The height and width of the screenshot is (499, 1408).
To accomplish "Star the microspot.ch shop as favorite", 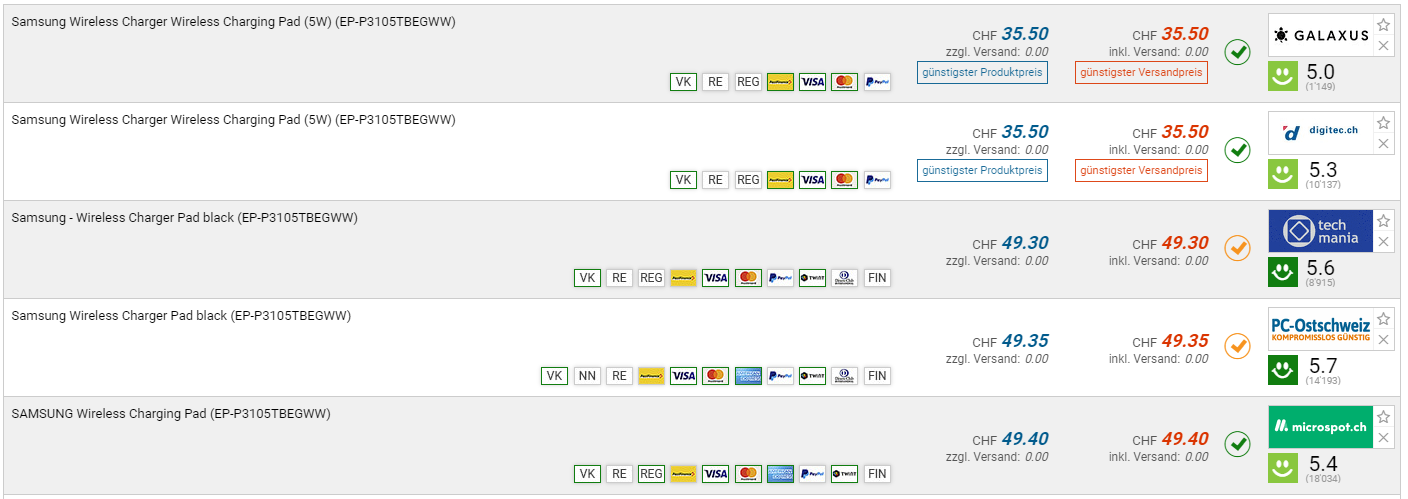I will pos(1383,417).
